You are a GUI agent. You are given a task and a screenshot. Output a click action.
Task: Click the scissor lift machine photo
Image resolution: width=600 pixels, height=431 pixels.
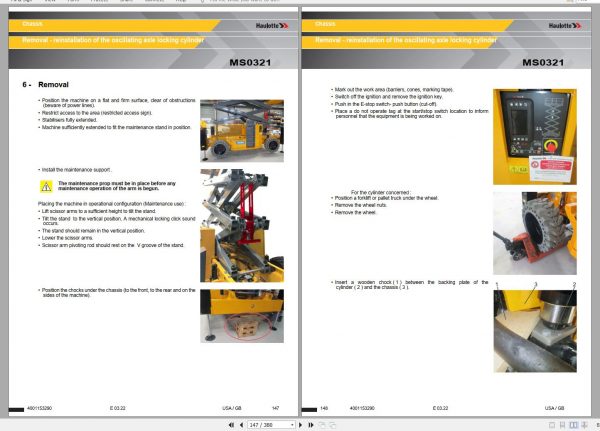tap(242, 131)
